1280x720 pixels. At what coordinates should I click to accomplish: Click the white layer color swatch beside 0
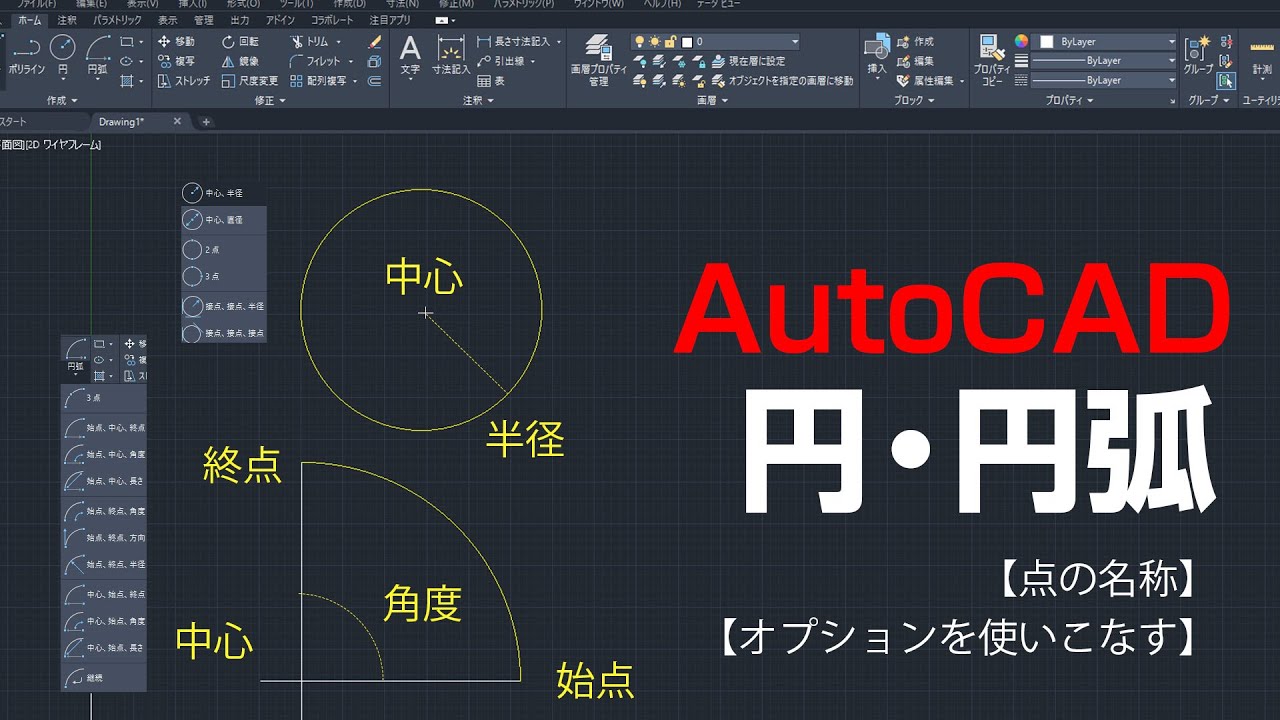(x=687, y=42)
